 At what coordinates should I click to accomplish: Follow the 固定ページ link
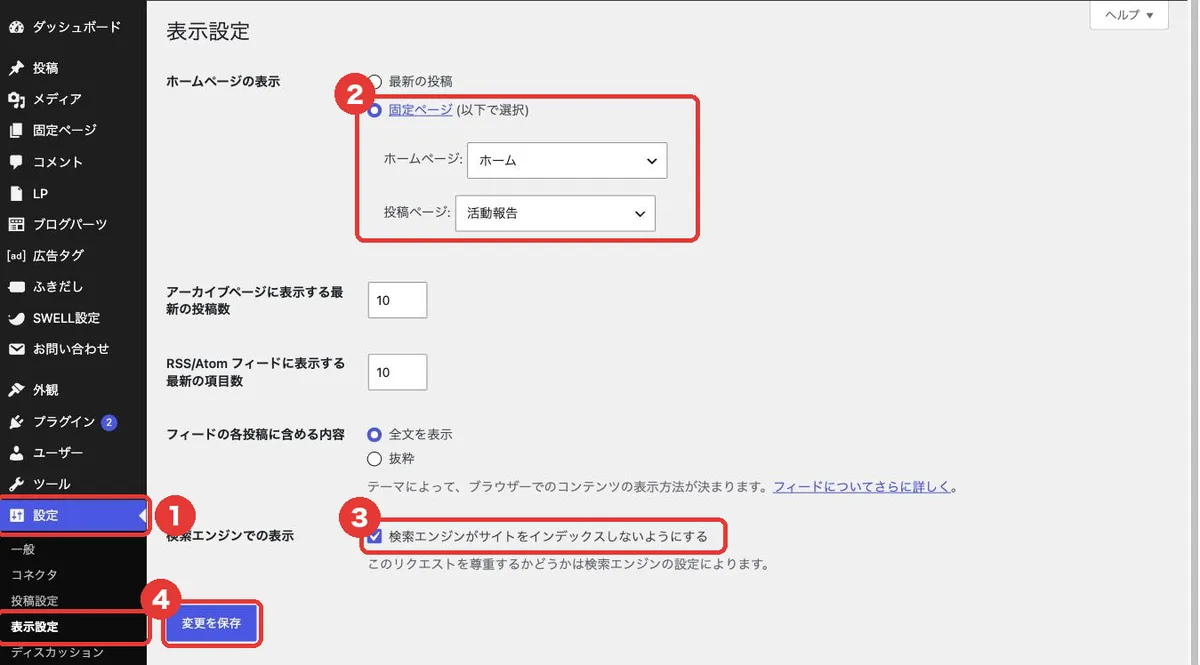point(420,111)
